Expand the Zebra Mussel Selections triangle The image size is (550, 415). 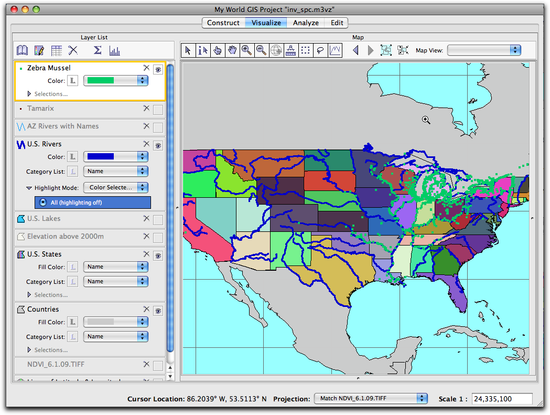click(29, 94)
